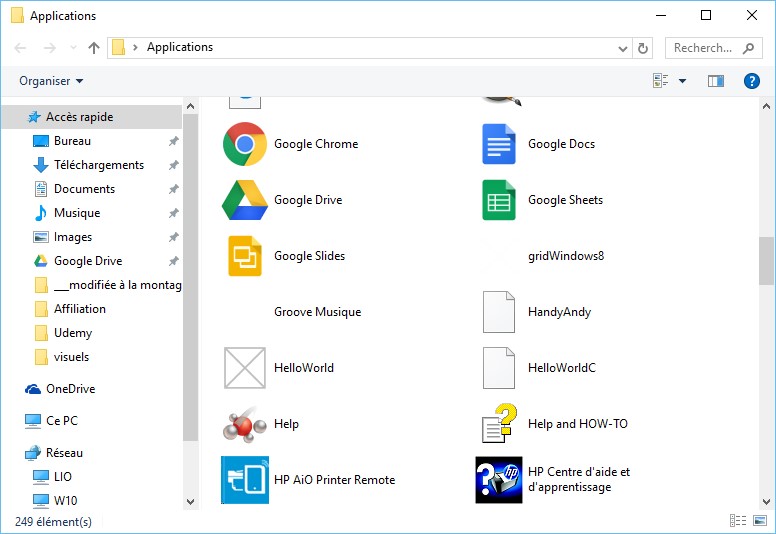Open the Help and HOW-TO icon
Image resolution: width=776 pixels, height=534 pixels.
[498, 424]
